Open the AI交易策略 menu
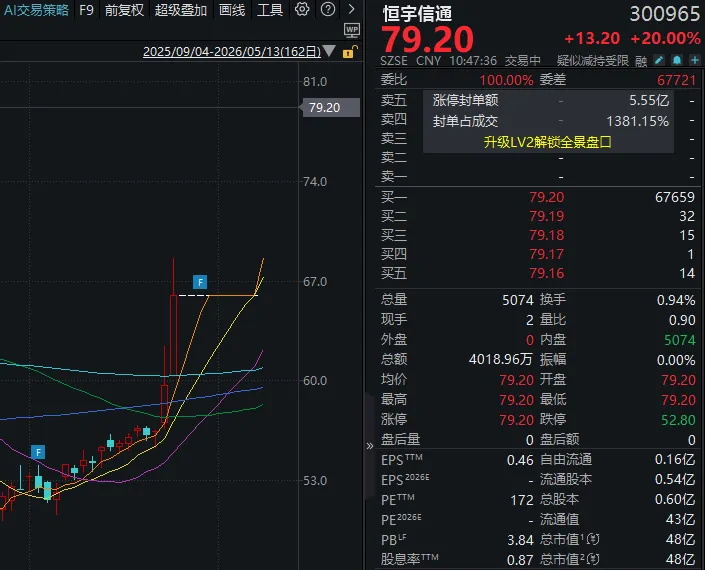Viewport: 705px width, 570px height. tap(36, 10)
